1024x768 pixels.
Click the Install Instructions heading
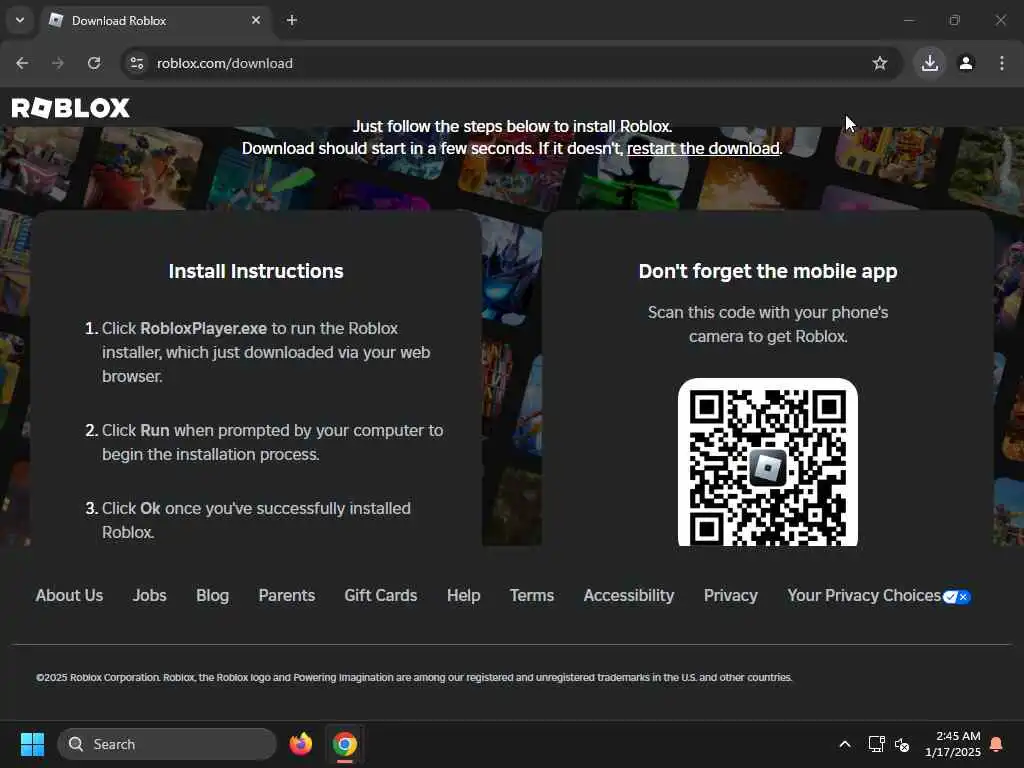pos(256,271)
